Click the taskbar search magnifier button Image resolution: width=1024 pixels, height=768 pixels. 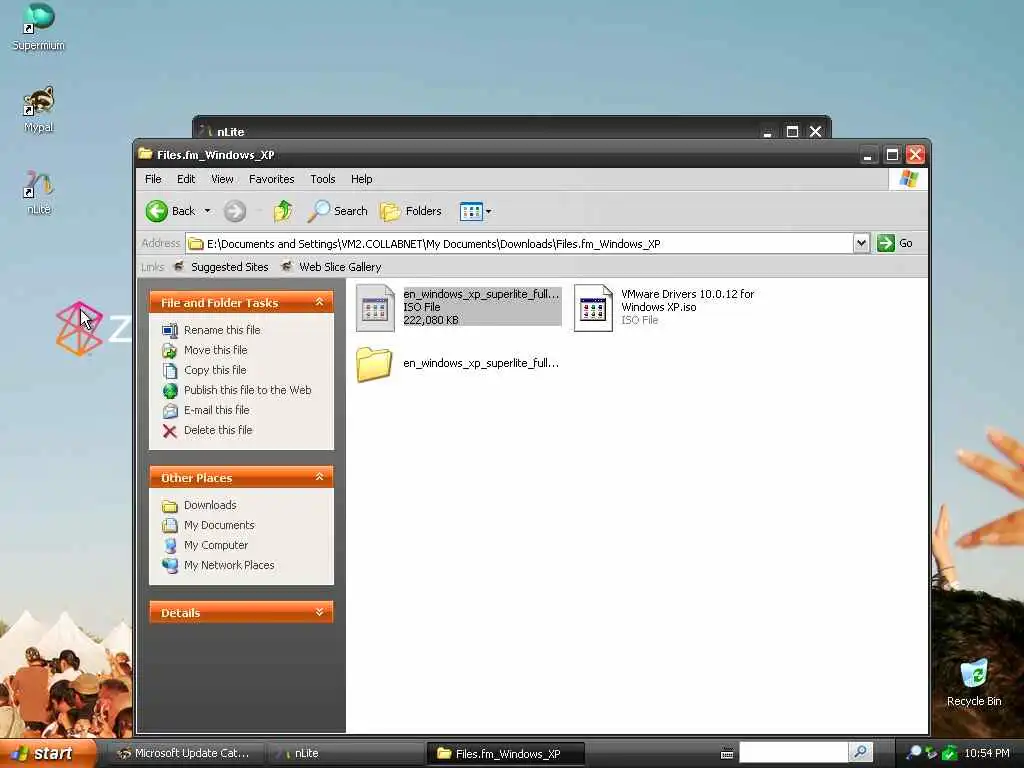861,752
